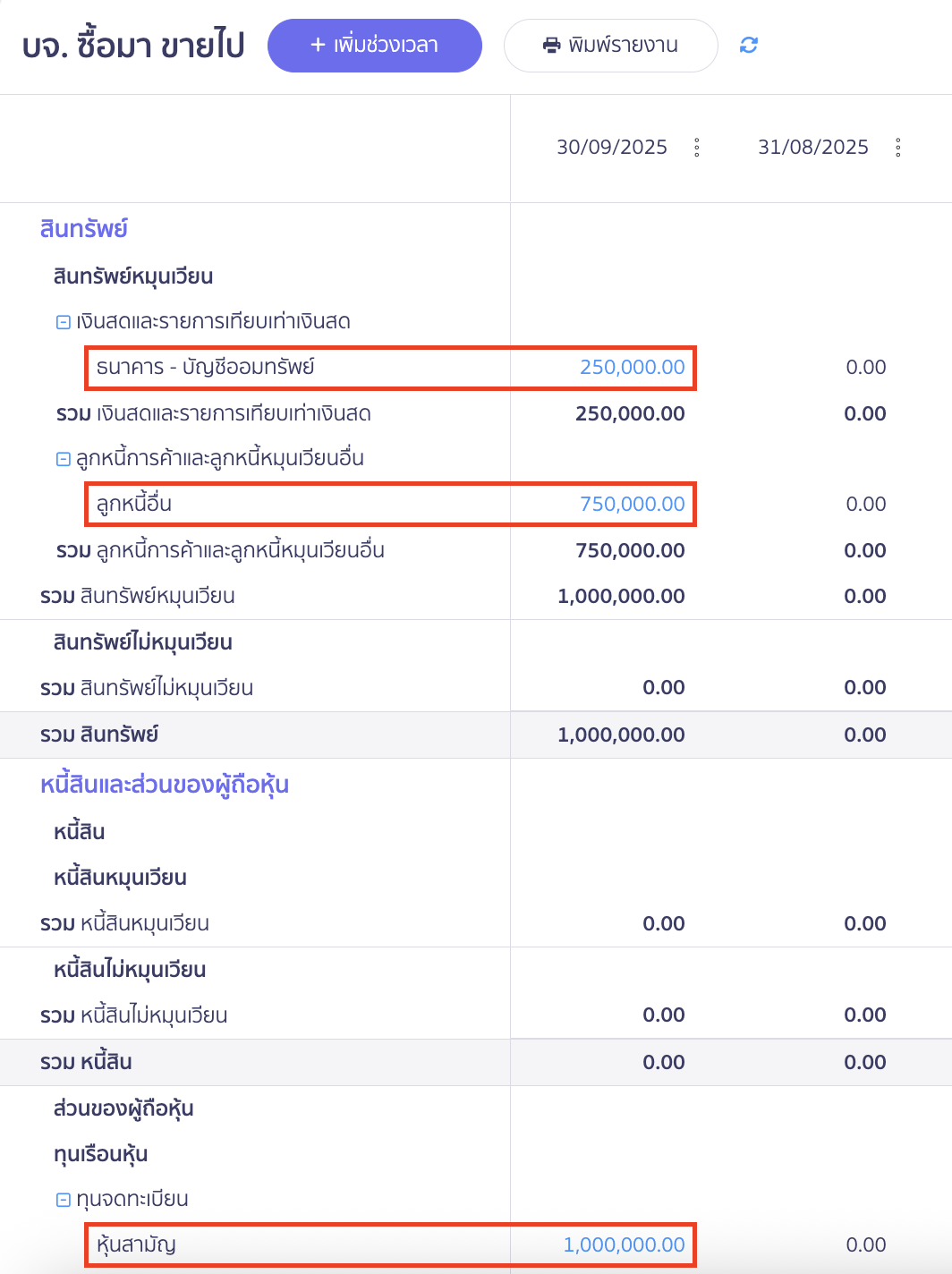The width and height of the screenshot is (952, 1274).
Task: Collapse the ลูกหนี้การค้าและลูกหนี้หมุนเวียนอื่น group
Action: coord(62,457)
